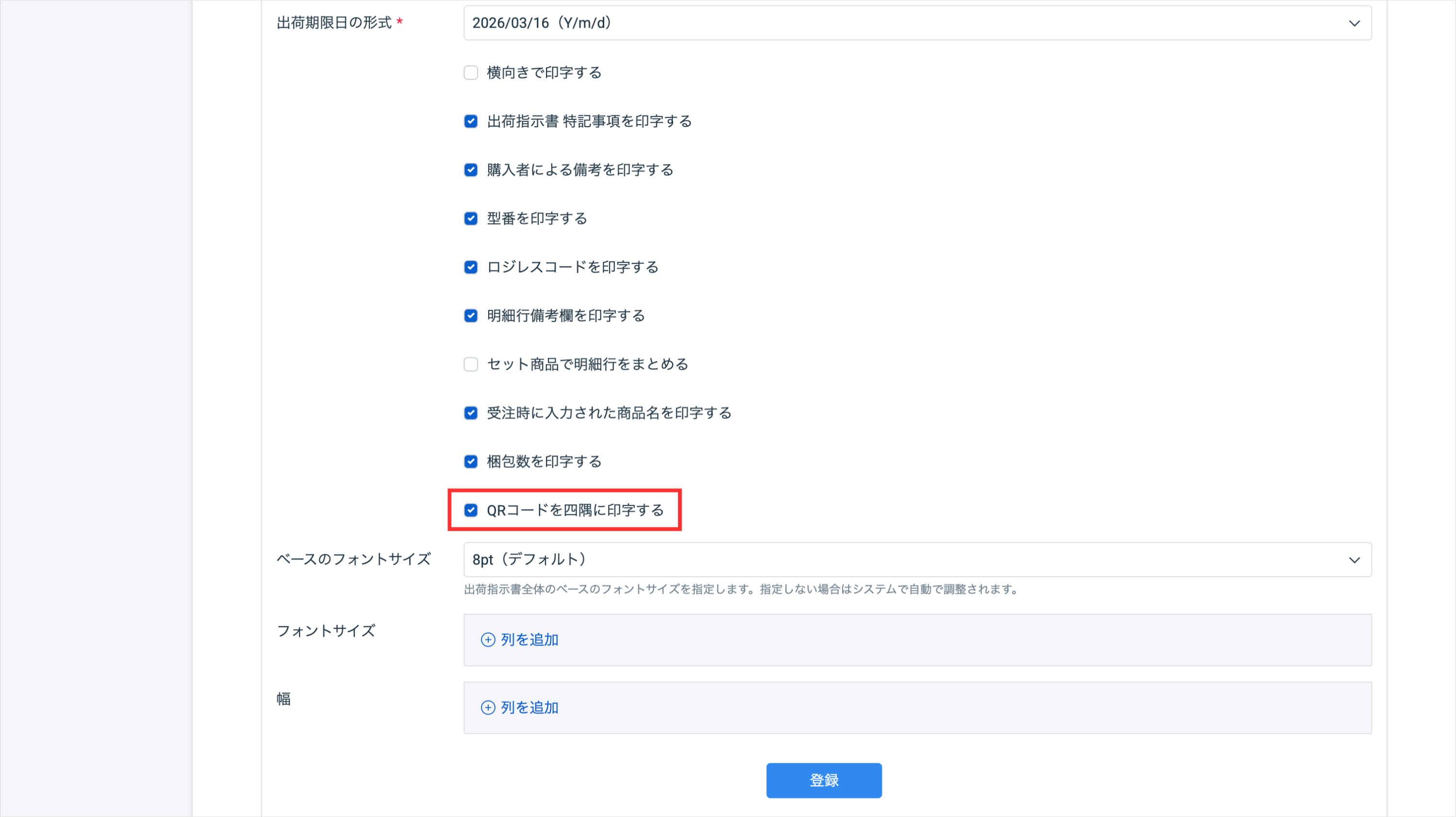The height and width of the screenshot is (817, 1456).
Task: Click label text 横向きで印字する
Action: coord(544,73)
